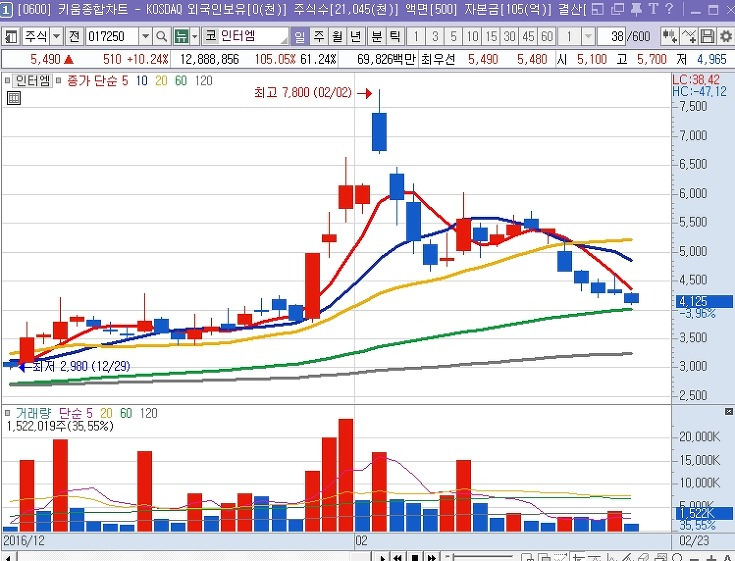This screenshot has width=735, height=561.
Task: Click the yellow 20 moving average legend
Action: point(161,81)
